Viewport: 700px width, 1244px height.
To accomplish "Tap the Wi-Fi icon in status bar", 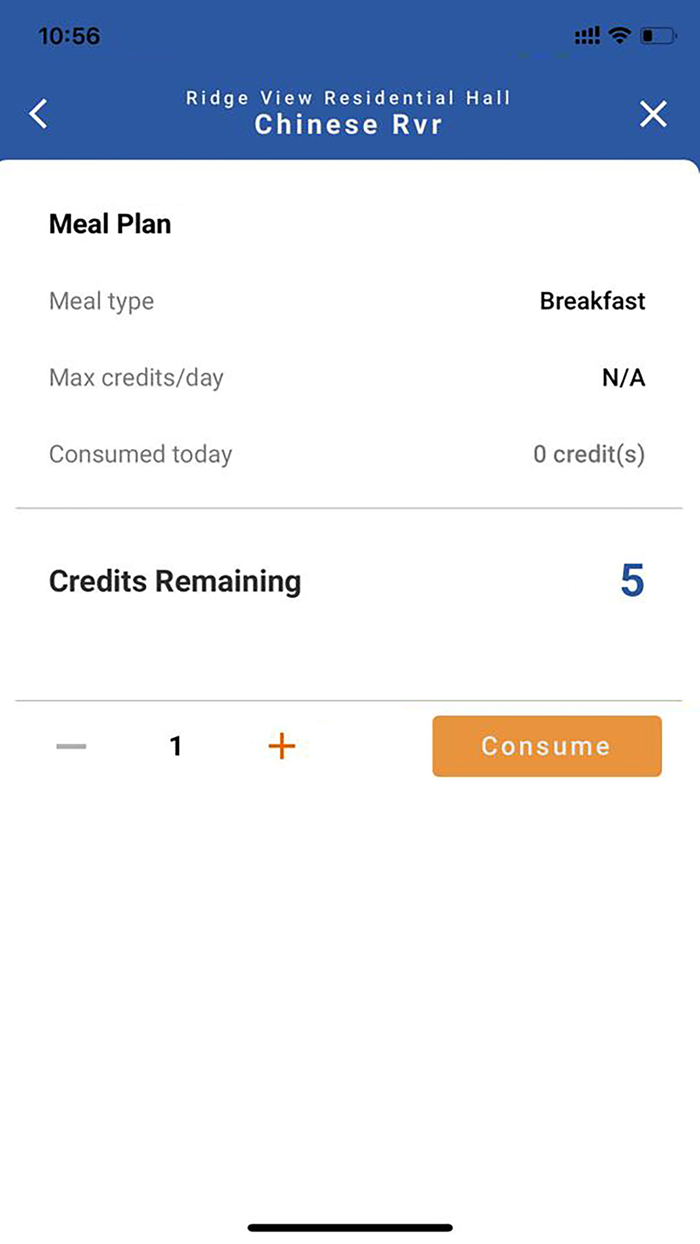I will [618, 35].
